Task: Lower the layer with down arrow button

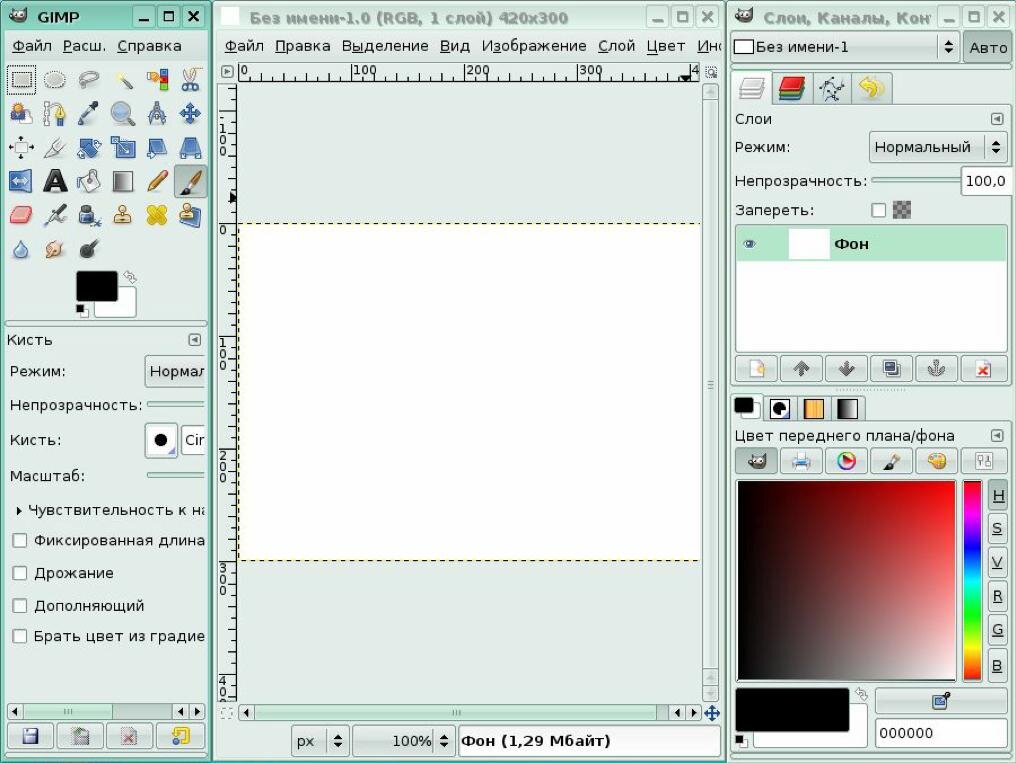Action: click(846, 369)
